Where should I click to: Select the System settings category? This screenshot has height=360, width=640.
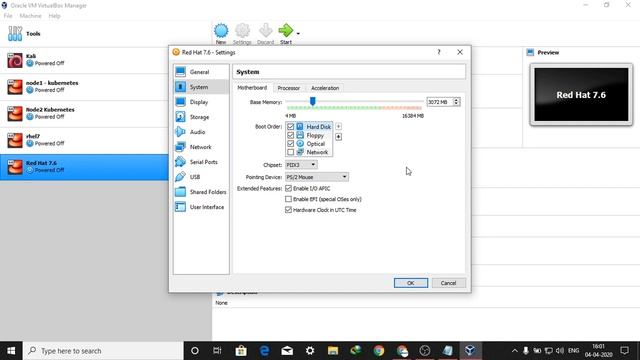point(201,87)
